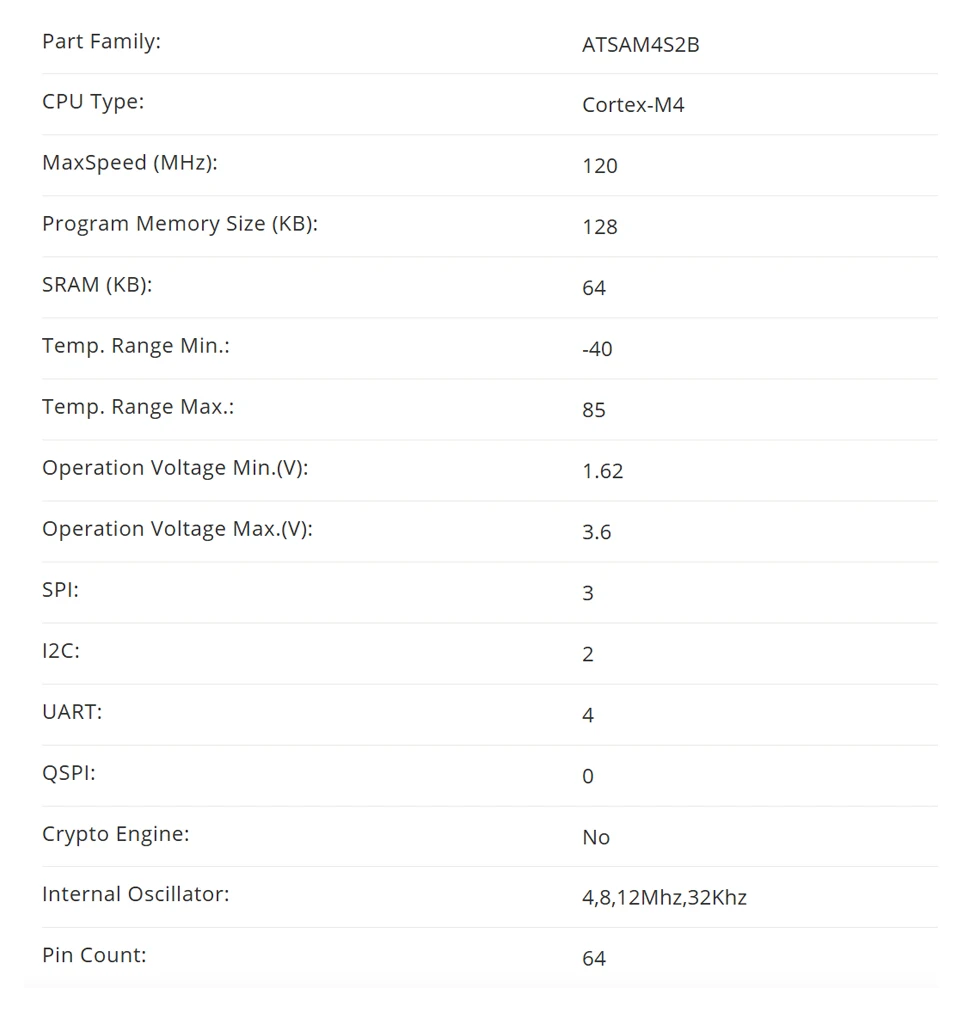Click the Temp. Range Max. label
Image resolution: width=960 pixels, height=1023 pixels.
click(x=138, y=407)
